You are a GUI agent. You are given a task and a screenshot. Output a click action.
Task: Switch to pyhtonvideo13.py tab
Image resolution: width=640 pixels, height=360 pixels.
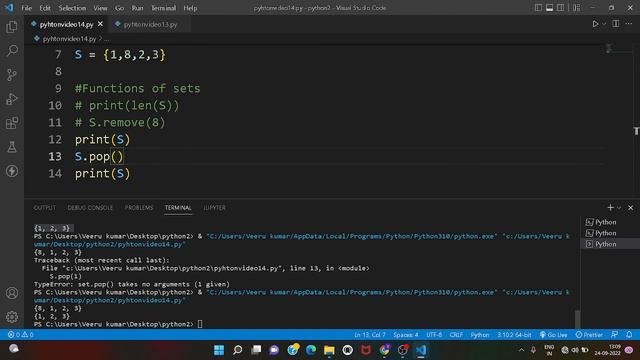point(150,24)
